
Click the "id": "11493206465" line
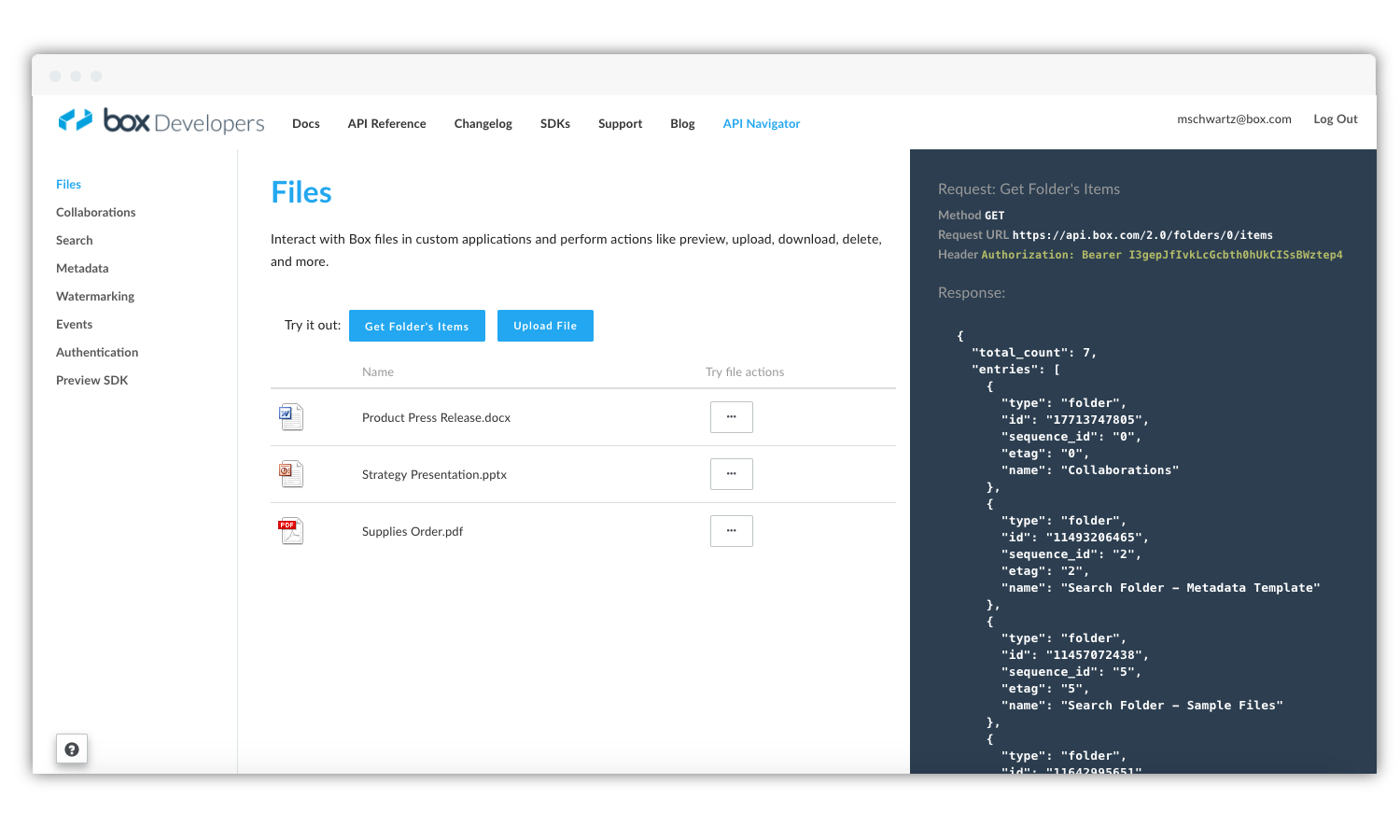pos(1075,538)
